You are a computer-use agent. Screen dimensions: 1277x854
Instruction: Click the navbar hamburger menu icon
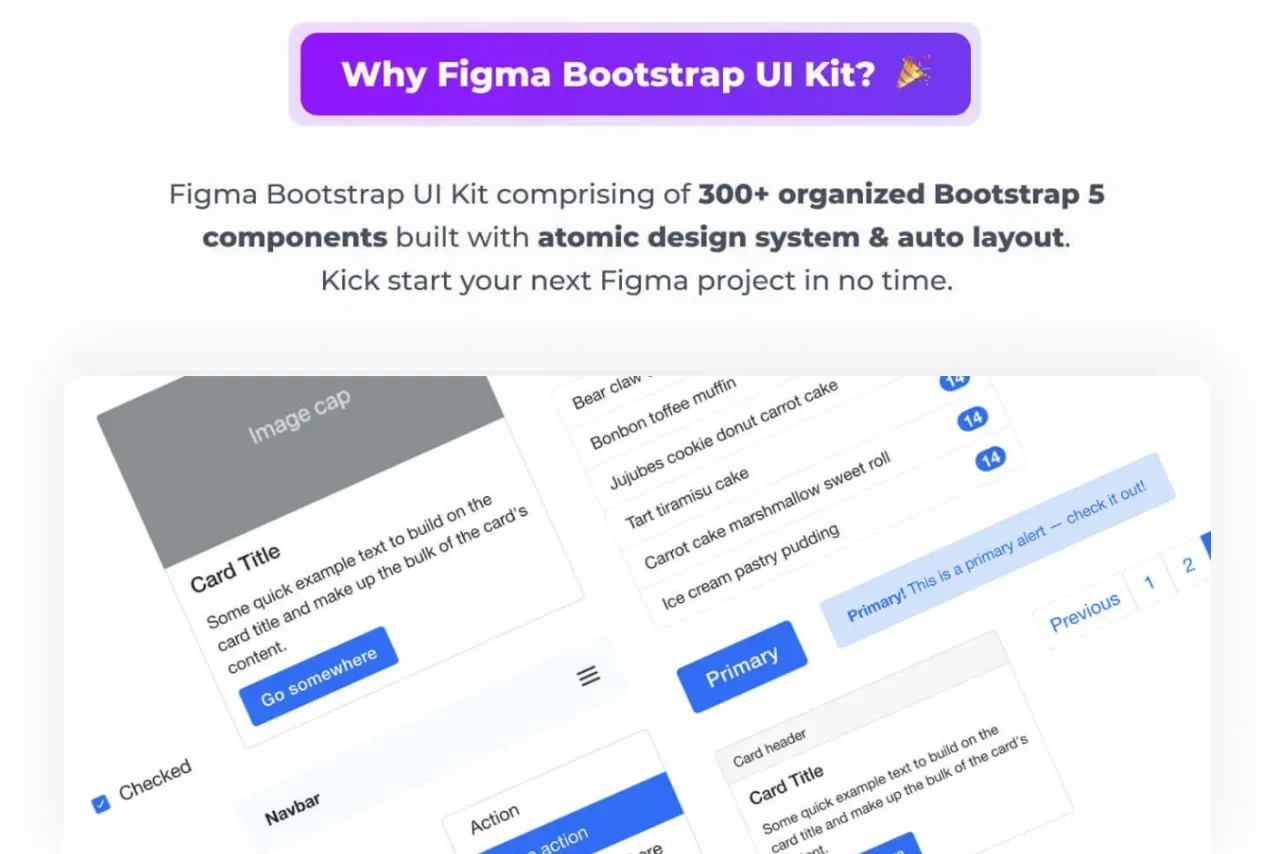[590, 676]
